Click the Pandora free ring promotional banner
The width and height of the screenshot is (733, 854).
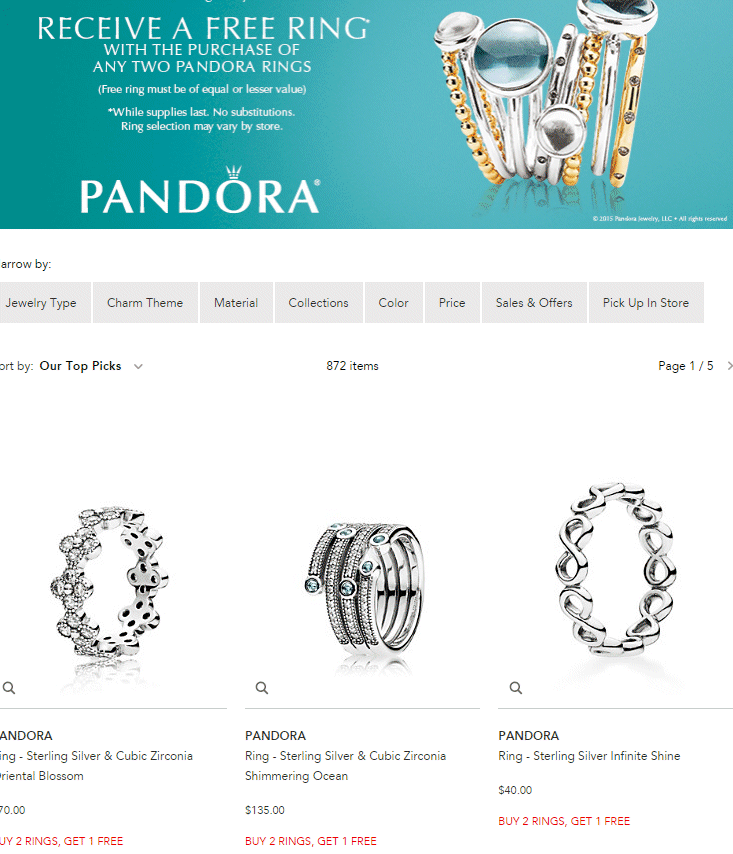[x=366, y=114]
